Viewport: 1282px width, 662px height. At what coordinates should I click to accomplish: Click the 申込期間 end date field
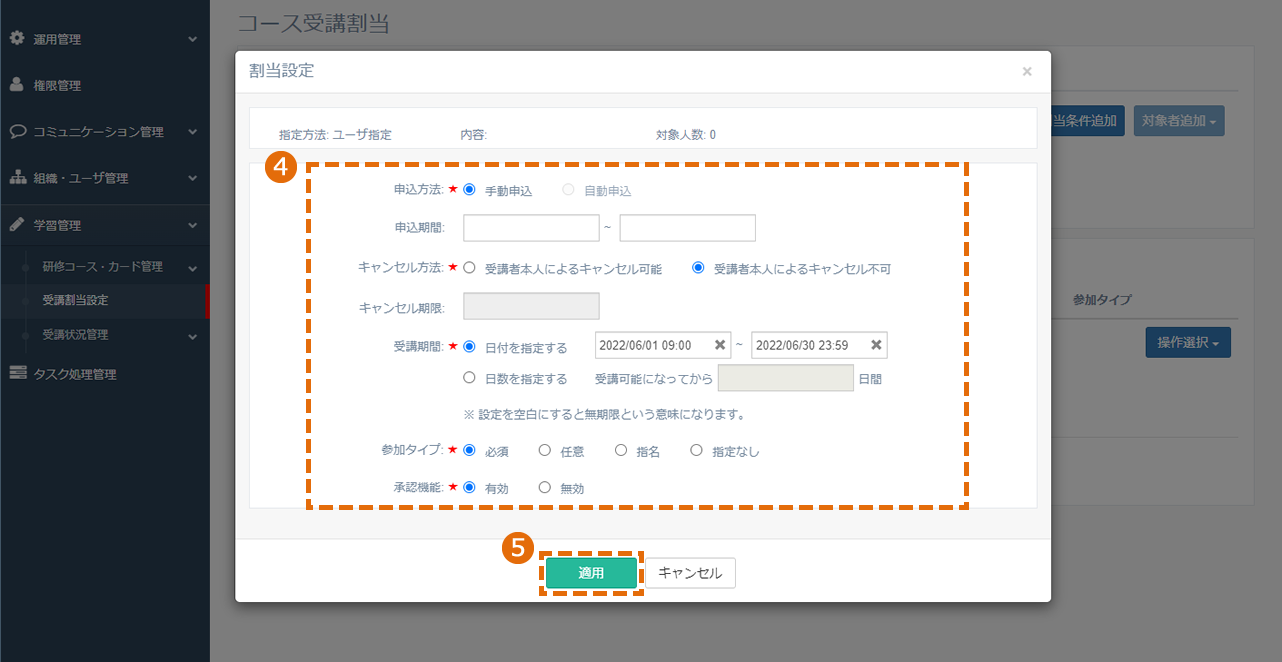tap(688, 228)
